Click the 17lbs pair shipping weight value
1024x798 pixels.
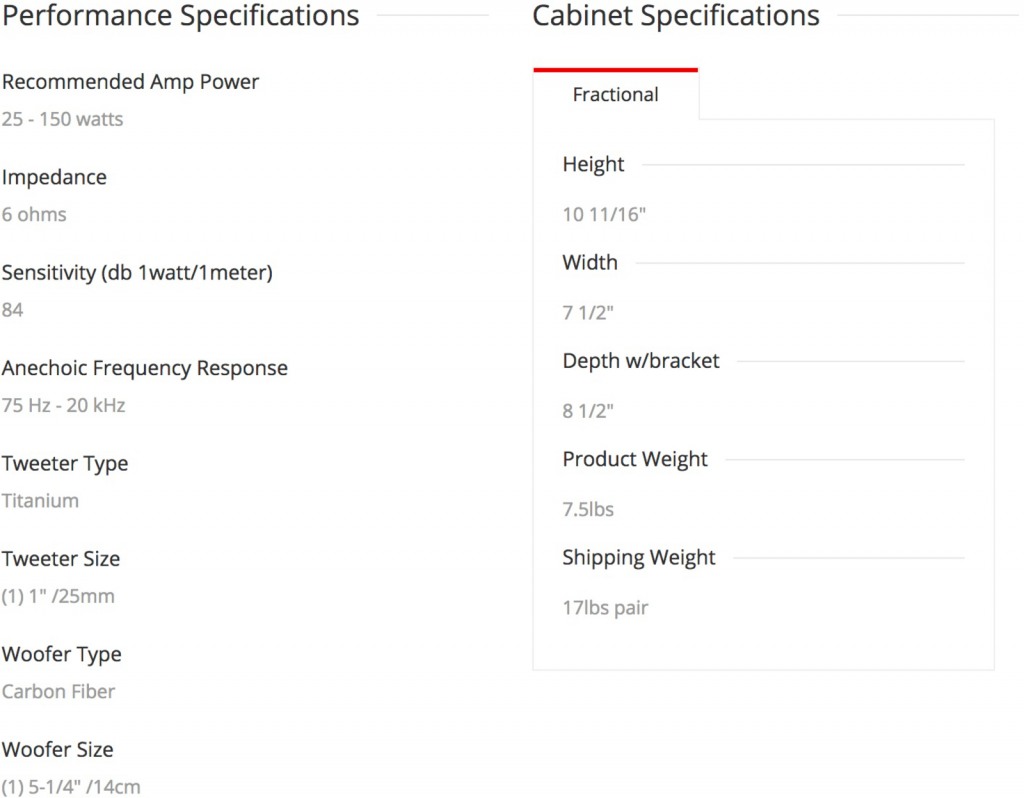pos(605,607)
